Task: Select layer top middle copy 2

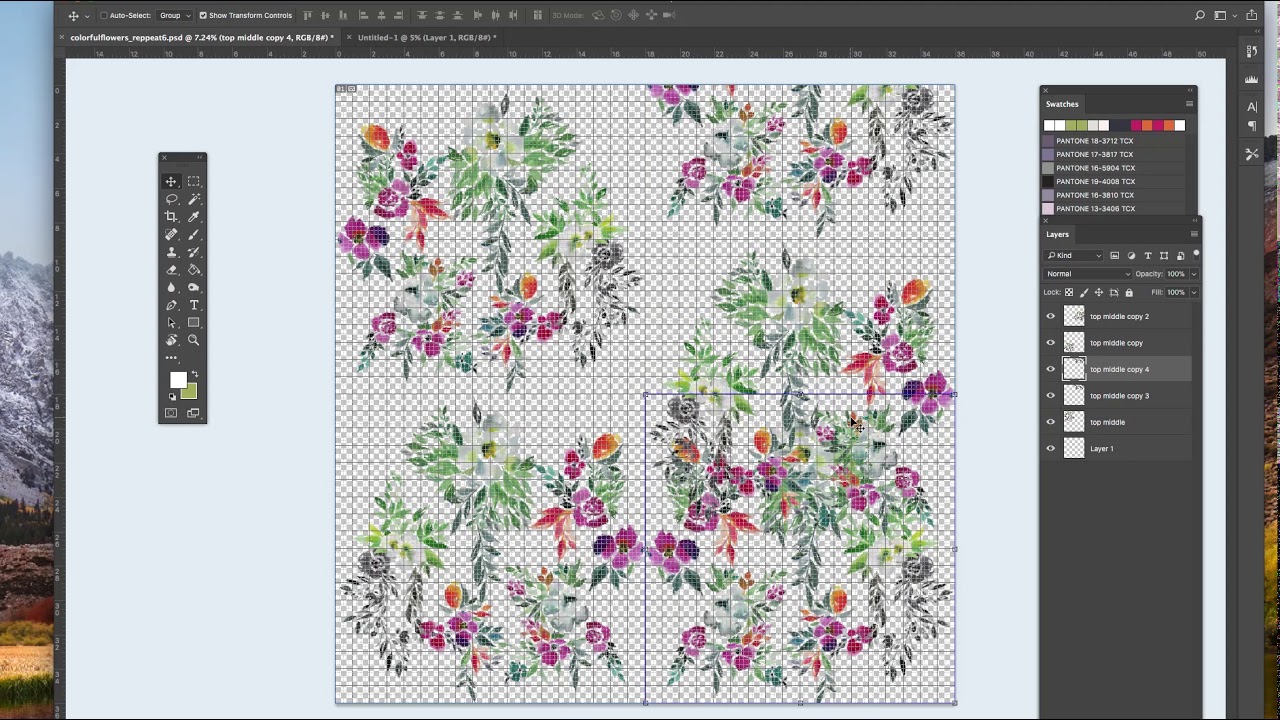Action: pos(1119,316)
